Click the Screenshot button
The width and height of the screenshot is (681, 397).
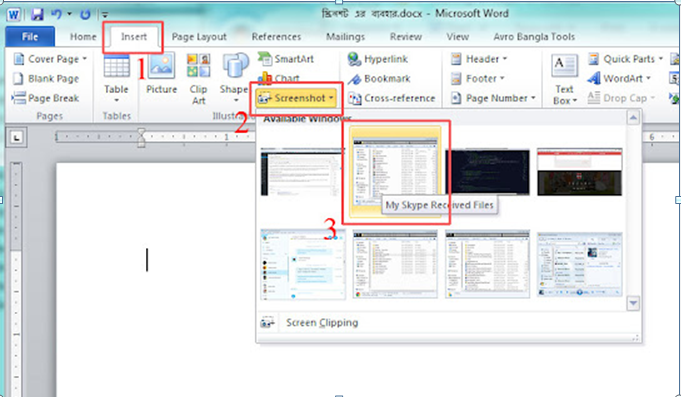click(x=296, y=99)
